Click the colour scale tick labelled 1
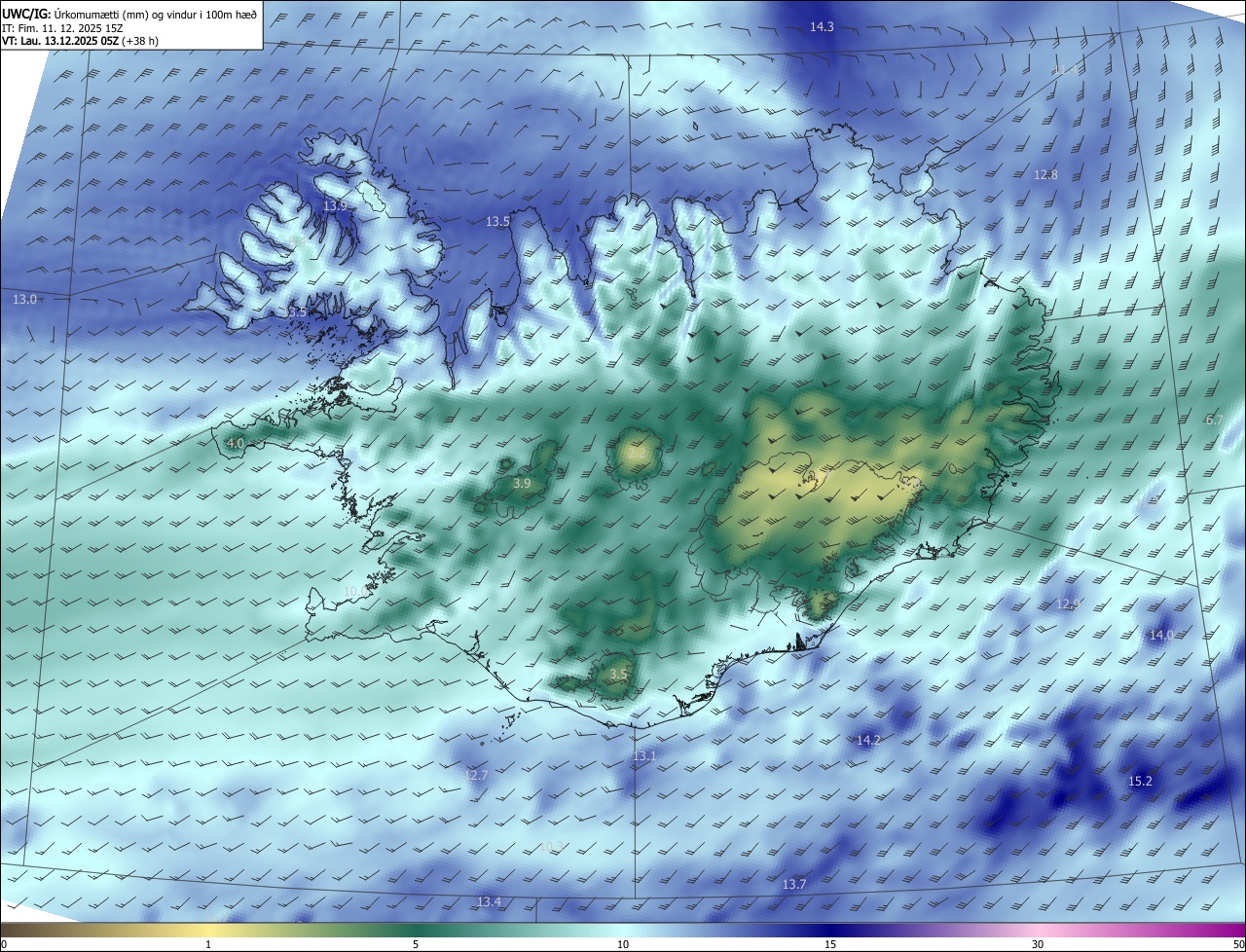This screenshot has width=1246, height=952. point(208,944)
